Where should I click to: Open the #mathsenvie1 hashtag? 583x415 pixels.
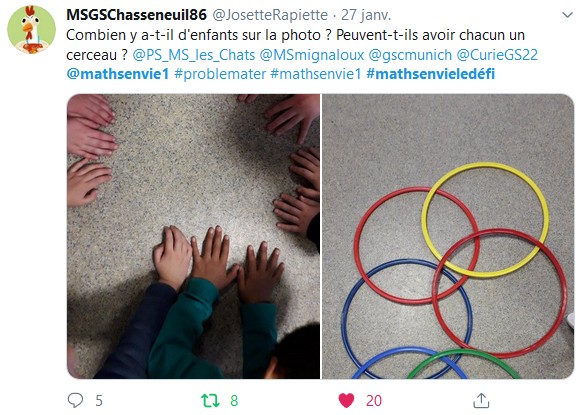click(x=316, y=74)
